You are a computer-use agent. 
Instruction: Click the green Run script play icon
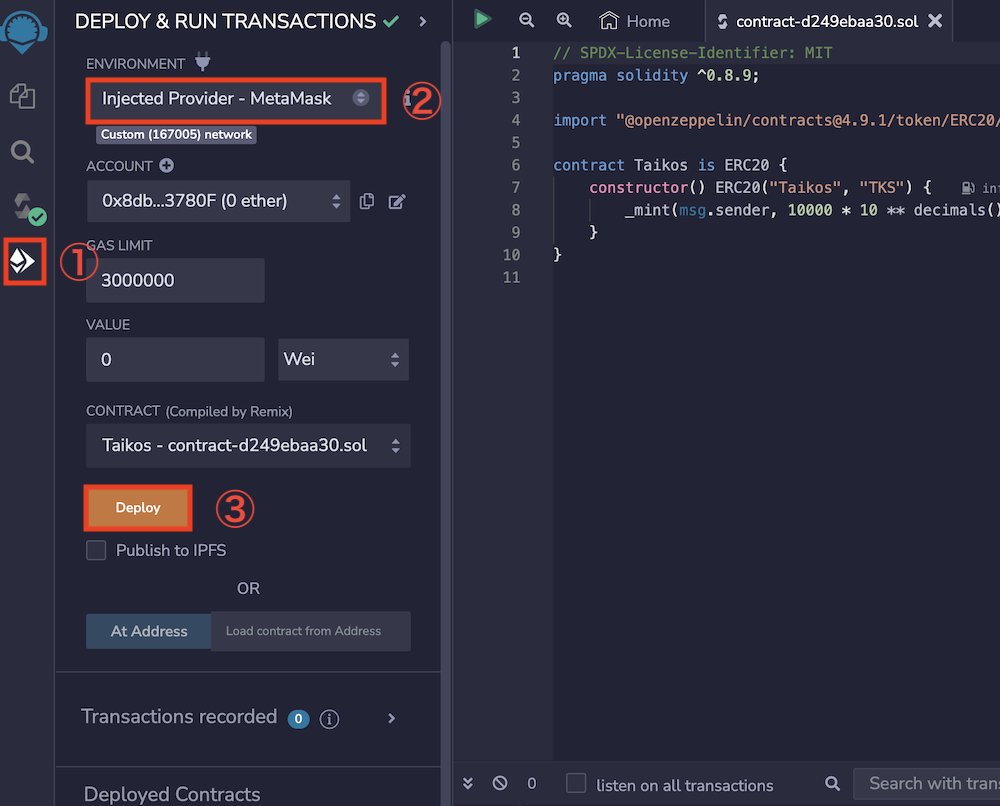[x=482, y=19]
